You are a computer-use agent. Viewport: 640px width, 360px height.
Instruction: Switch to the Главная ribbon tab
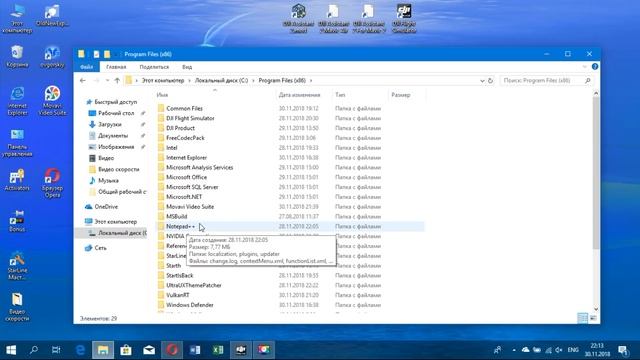coord(116,67)
